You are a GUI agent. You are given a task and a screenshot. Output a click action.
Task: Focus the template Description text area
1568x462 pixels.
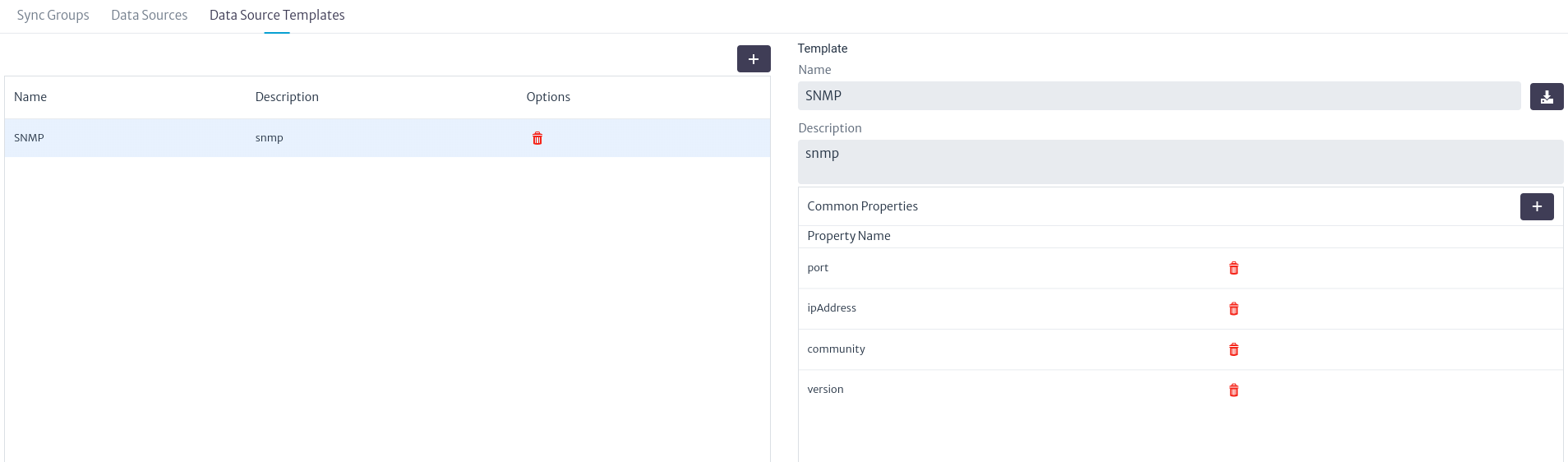1180,161
